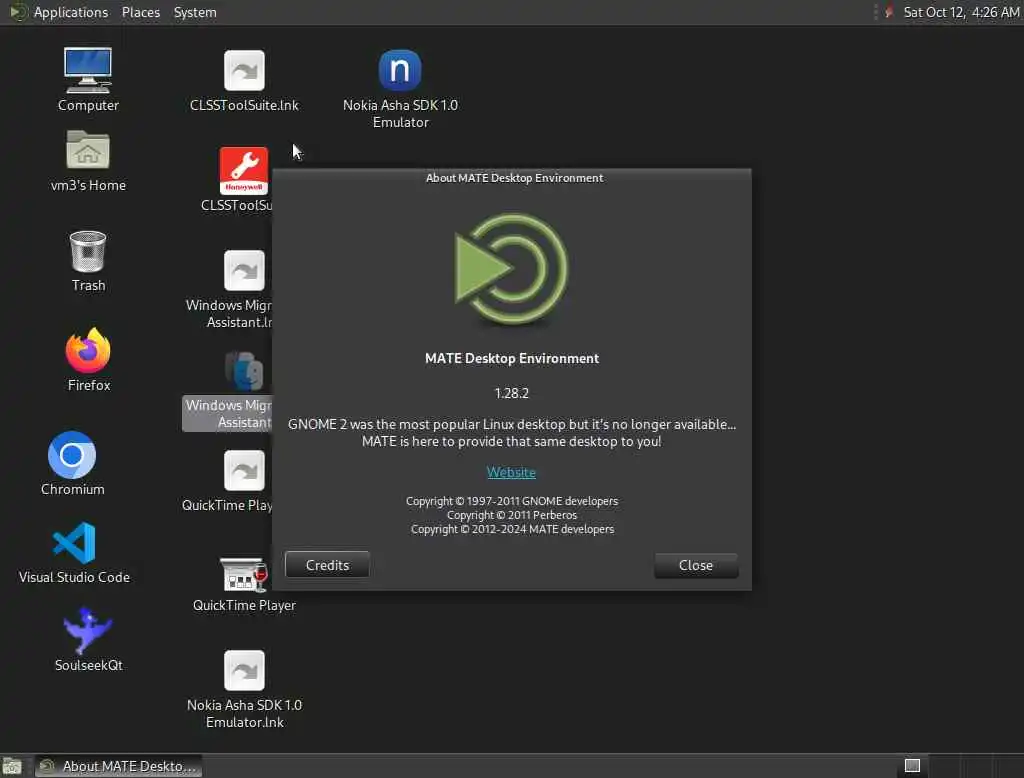
Task: Open the Website link
Action: click(511, 472)
